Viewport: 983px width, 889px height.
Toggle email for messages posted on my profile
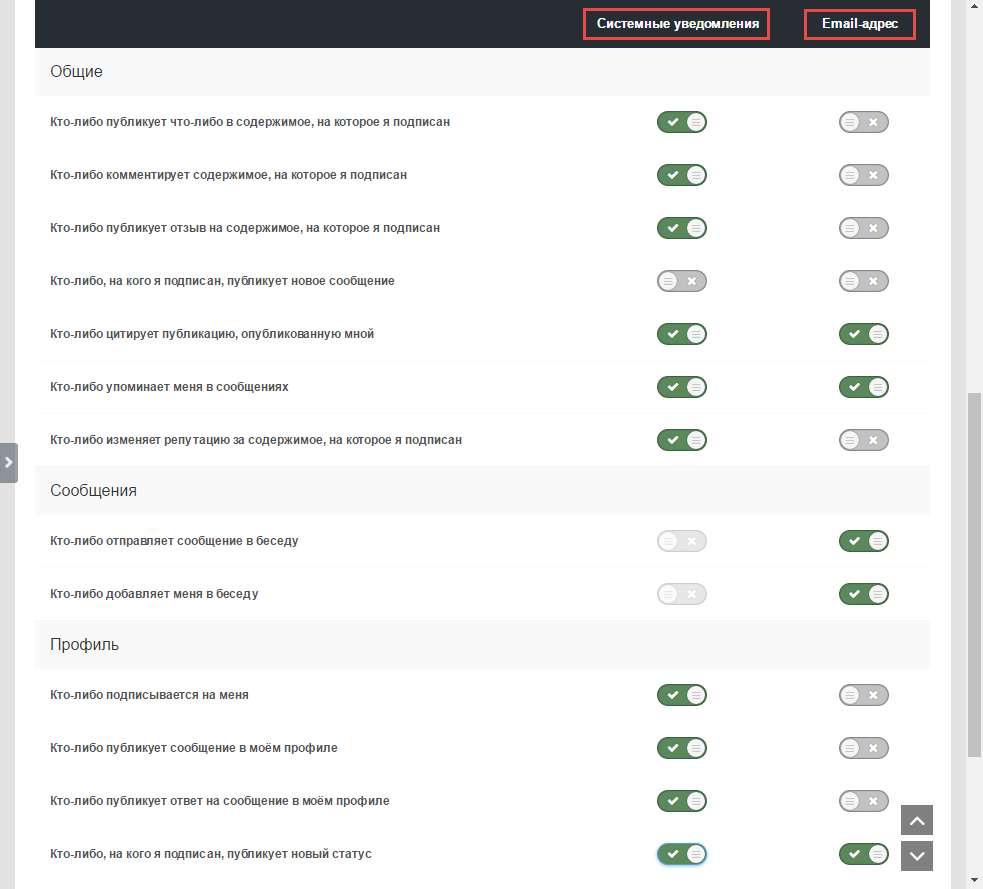tap(863, 748)
